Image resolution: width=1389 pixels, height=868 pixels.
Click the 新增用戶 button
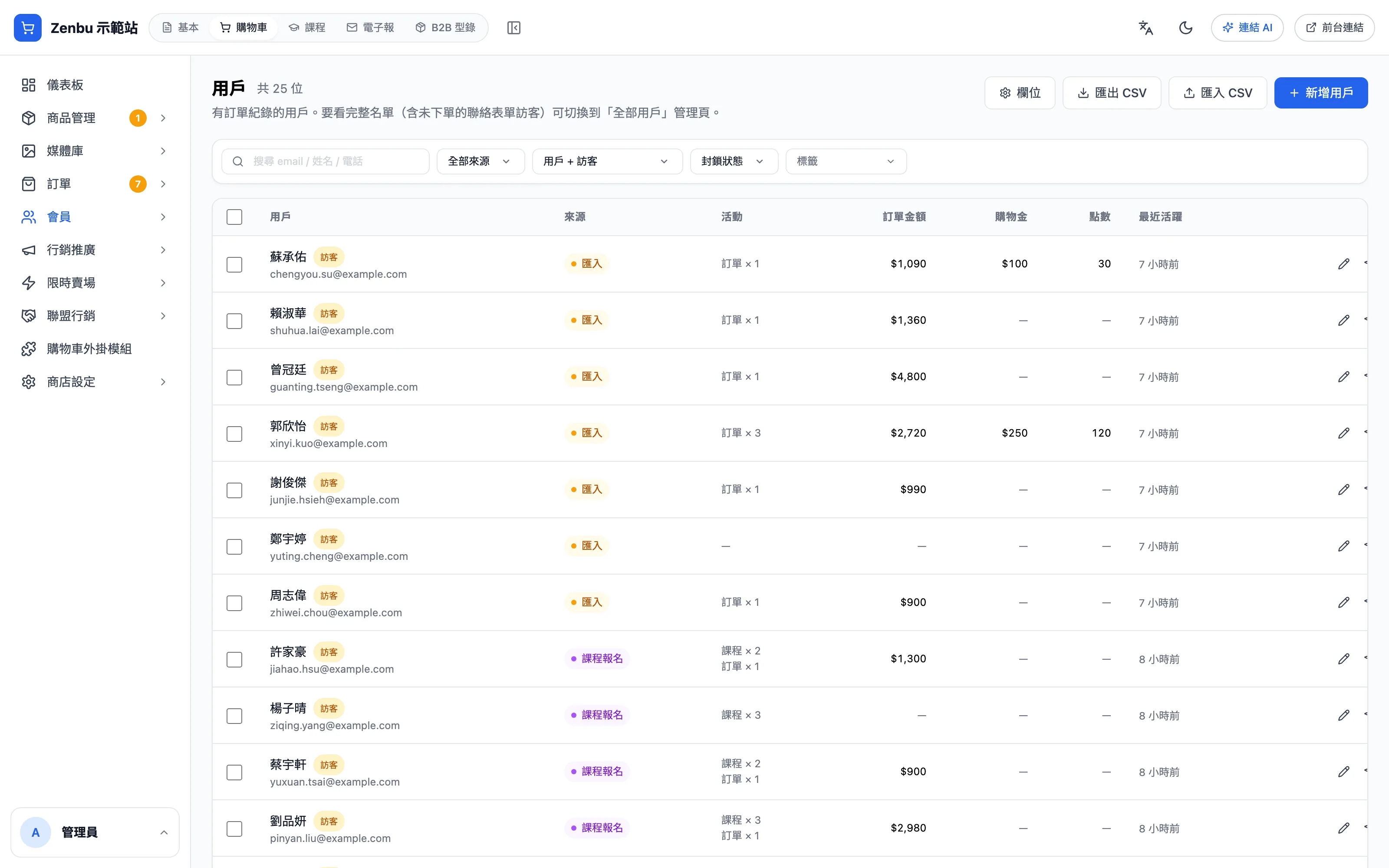(x=1321, y=93)
